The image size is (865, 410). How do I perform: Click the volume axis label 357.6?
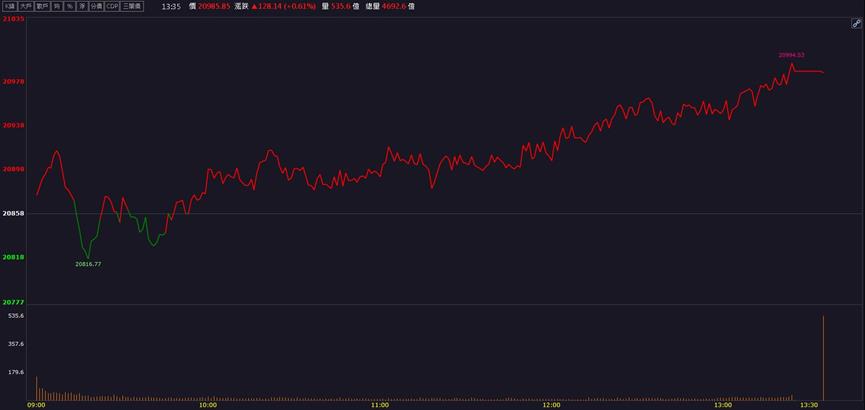[16, 344]
